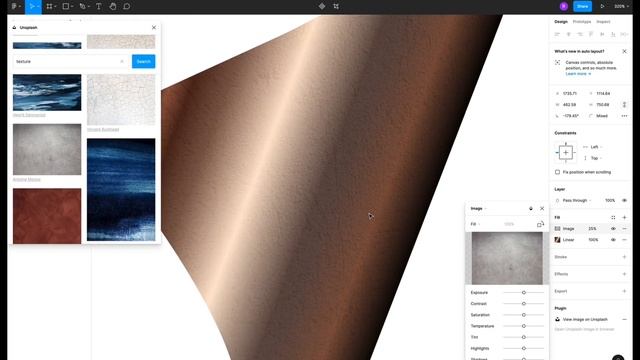Click the rotation angle field
Image resolution: width=640 pixels, height=360 pixels.
tap(570, 116)
